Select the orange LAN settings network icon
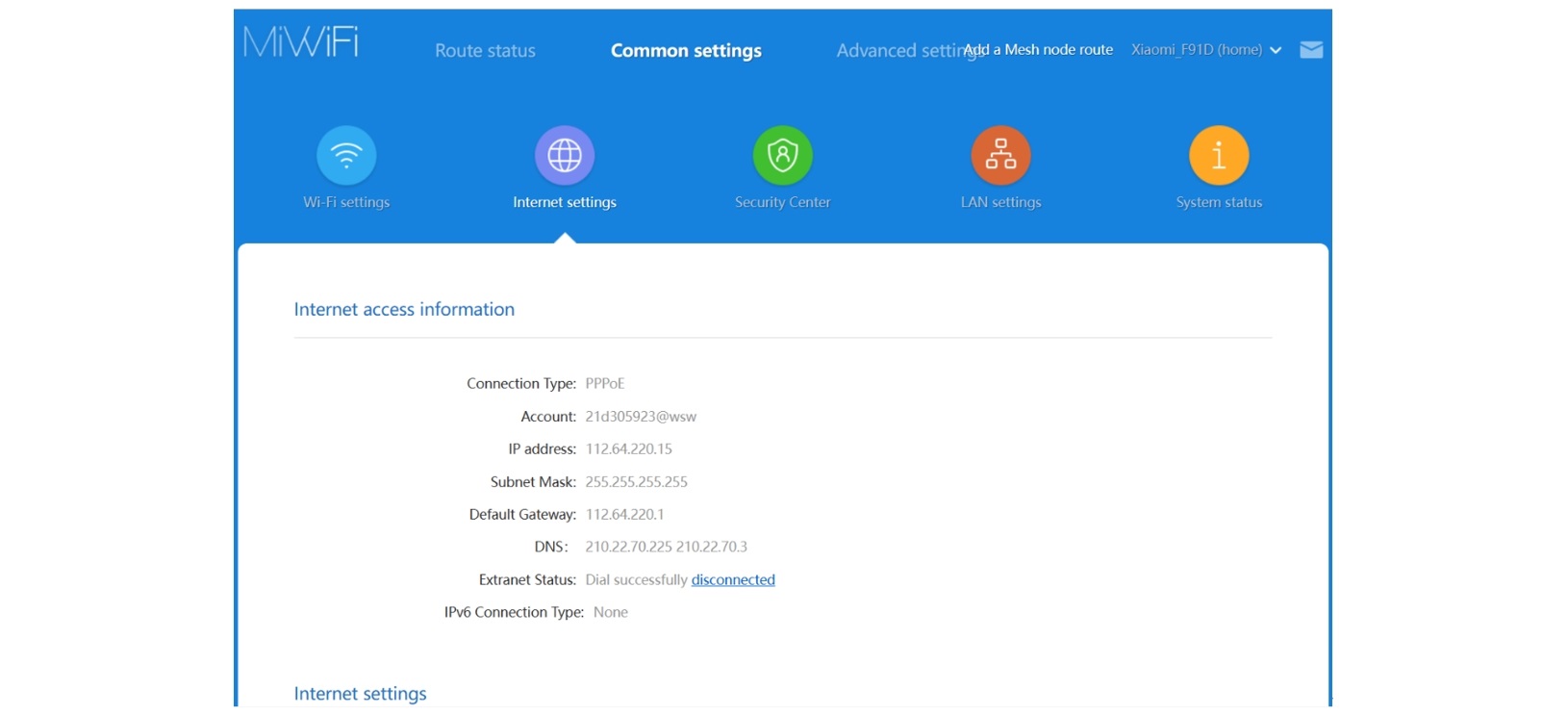 tap(1000, 155)
